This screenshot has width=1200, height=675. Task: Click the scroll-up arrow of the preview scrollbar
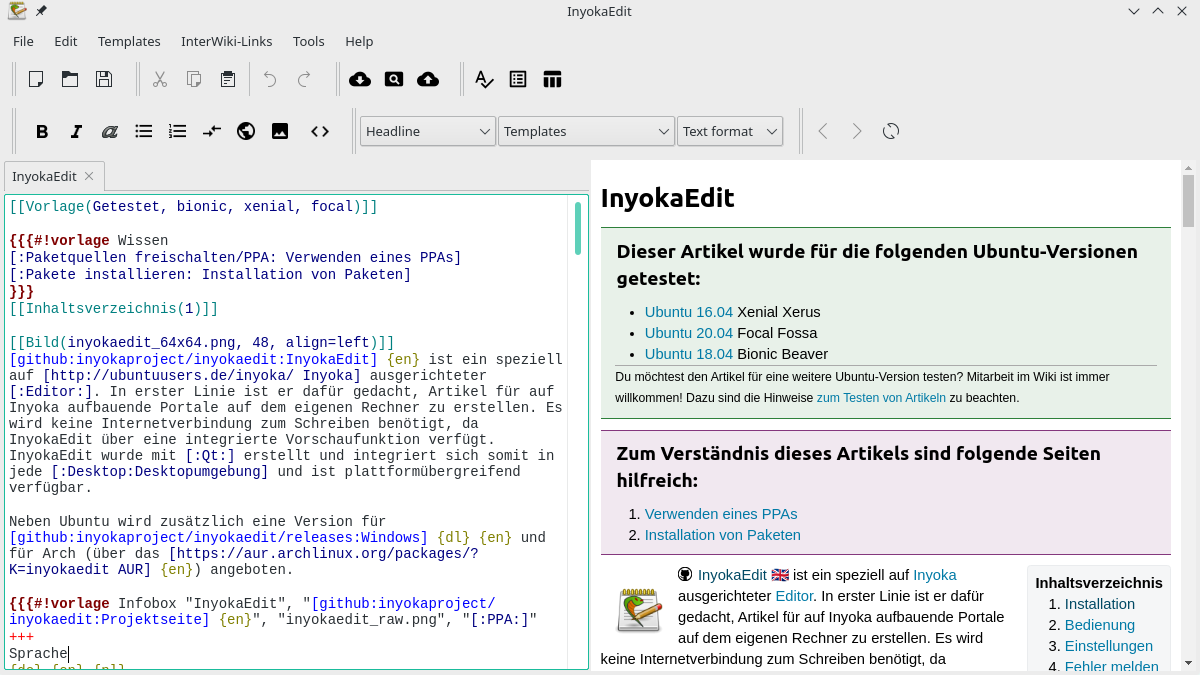point(1188,166)
